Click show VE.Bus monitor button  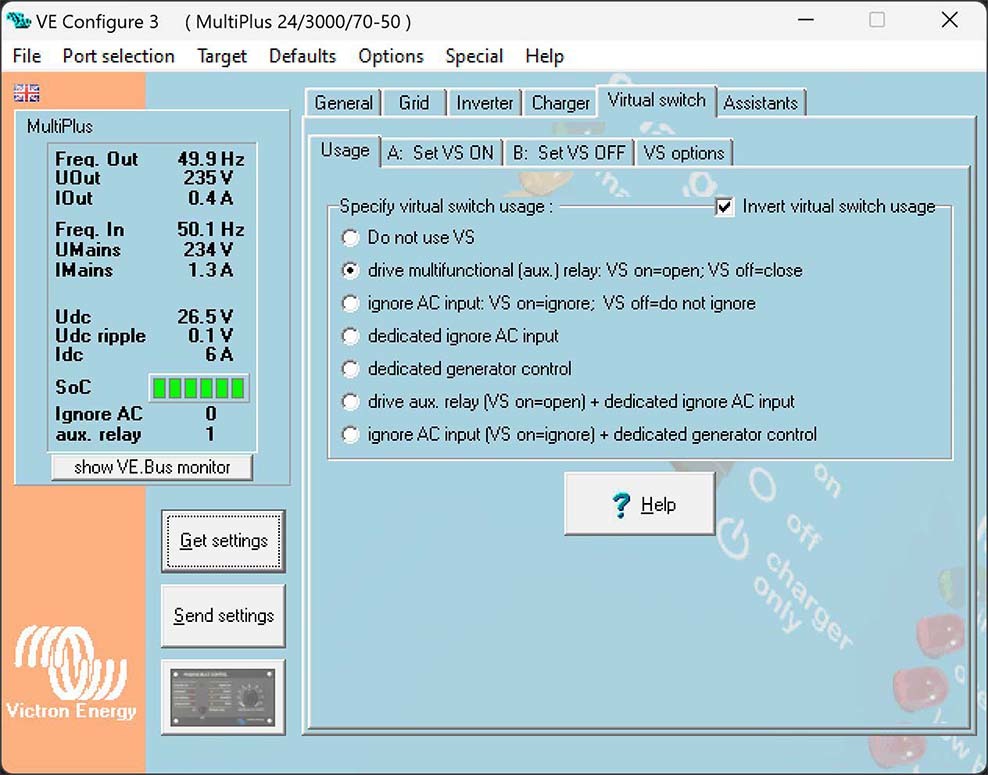tap(152, 467)
